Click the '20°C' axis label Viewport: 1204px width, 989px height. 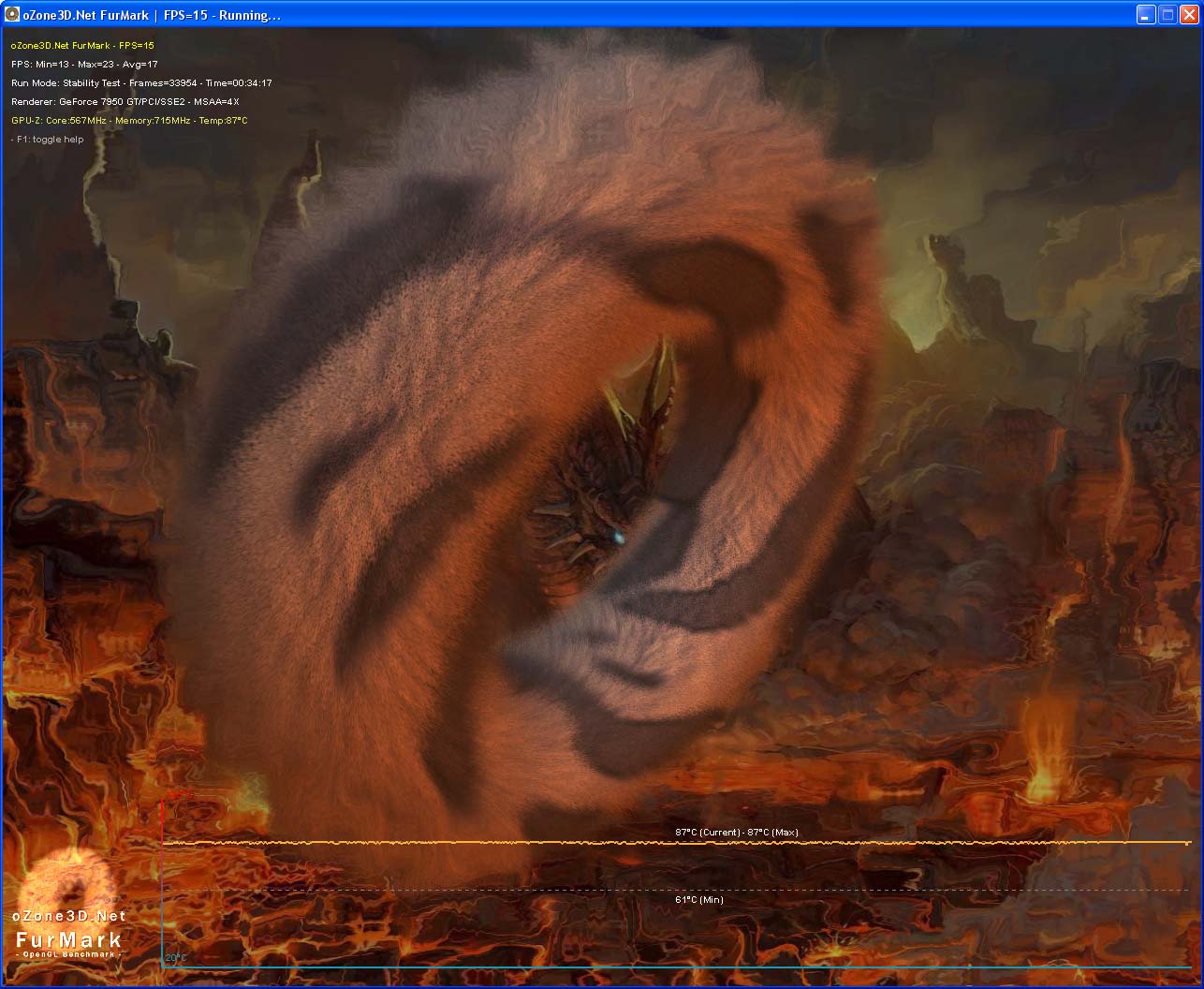(176, 957)
